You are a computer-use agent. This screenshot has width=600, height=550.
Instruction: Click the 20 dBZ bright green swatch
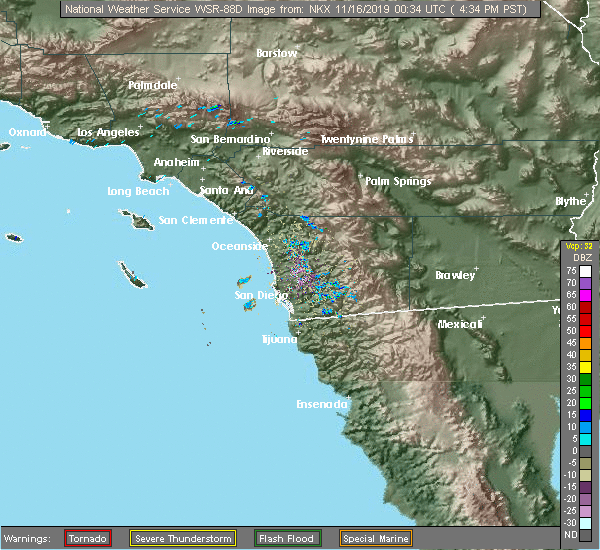tap(585, 403)
